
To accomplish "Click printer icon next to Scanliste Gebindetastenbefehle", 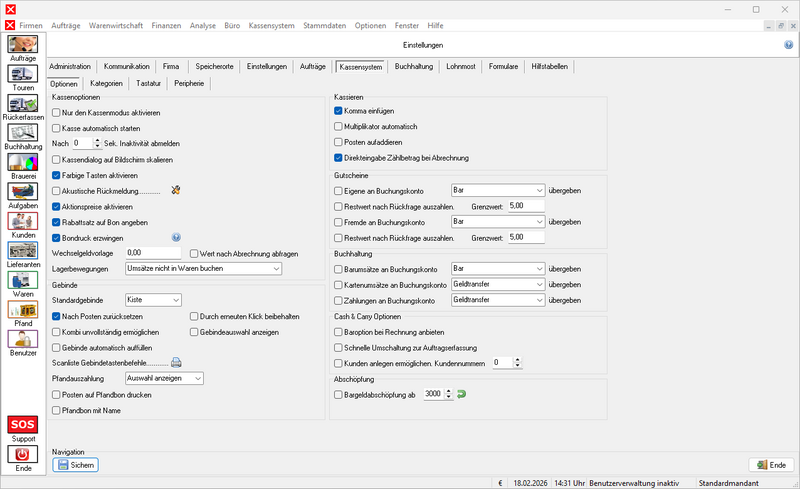I will click(176, 362).
